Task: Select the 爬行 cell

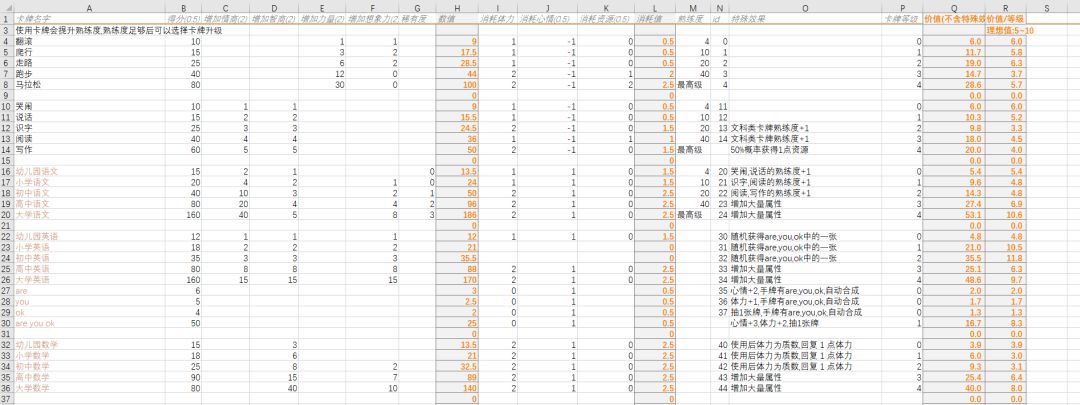Action: 89,52
